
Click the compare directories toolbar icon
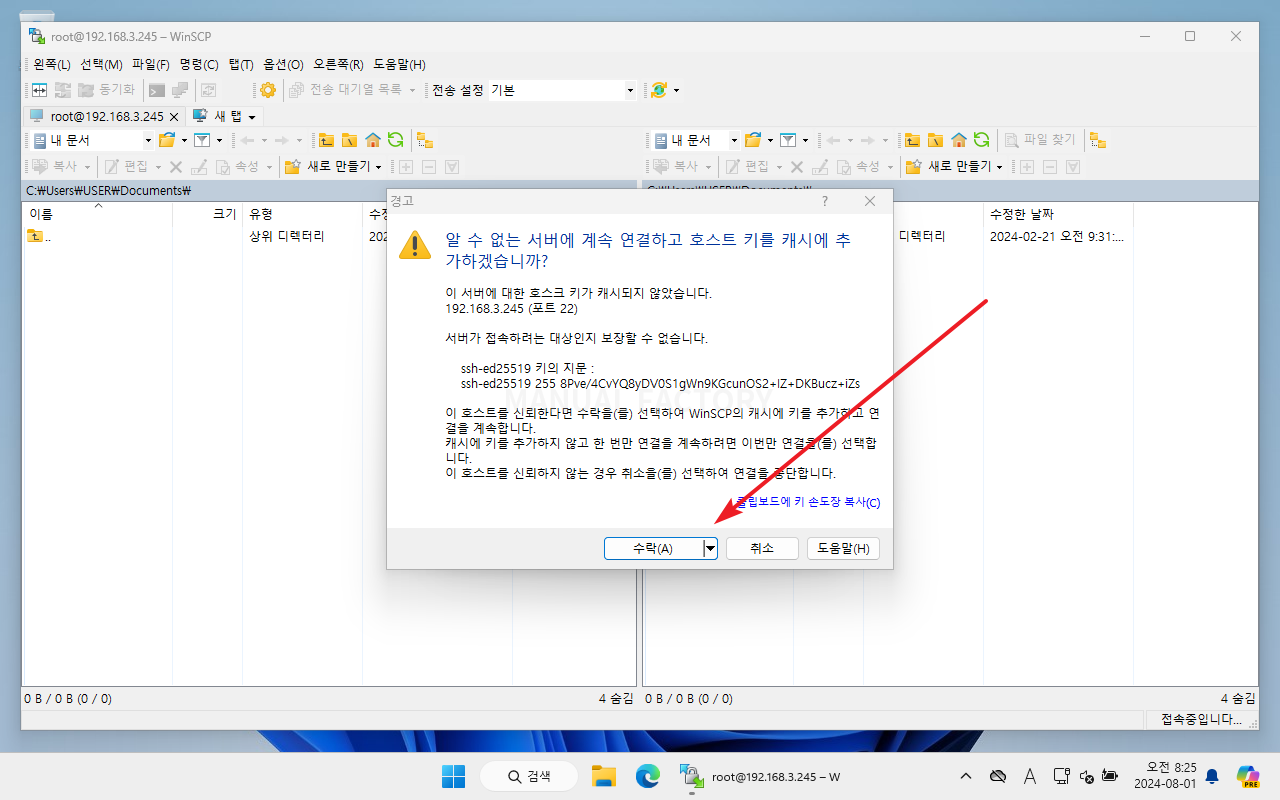(x=40, y=90)
